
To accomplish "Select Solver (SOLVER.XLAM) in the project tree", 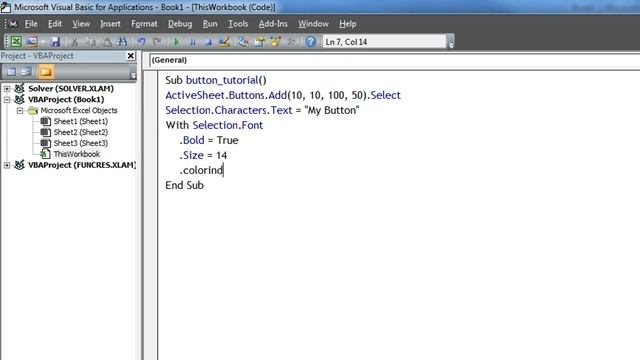I will 71,88.
